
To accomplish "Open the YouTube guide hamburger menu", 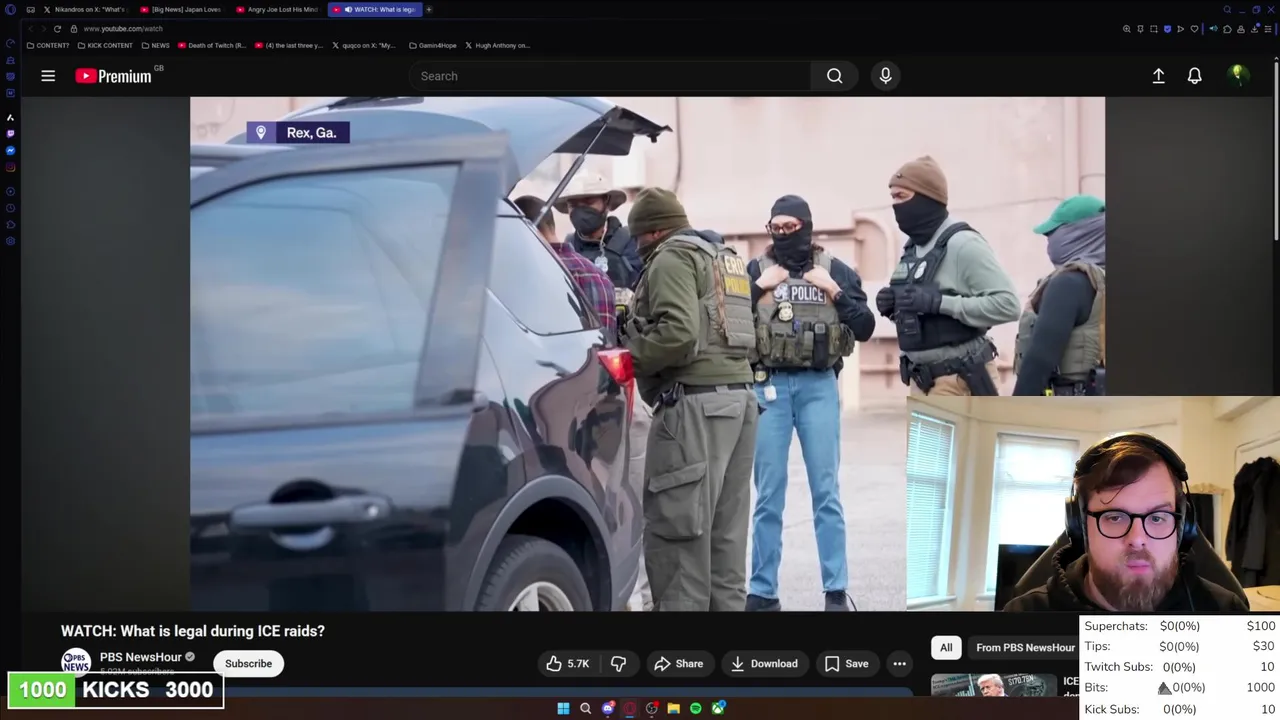I will pos(48,76).
